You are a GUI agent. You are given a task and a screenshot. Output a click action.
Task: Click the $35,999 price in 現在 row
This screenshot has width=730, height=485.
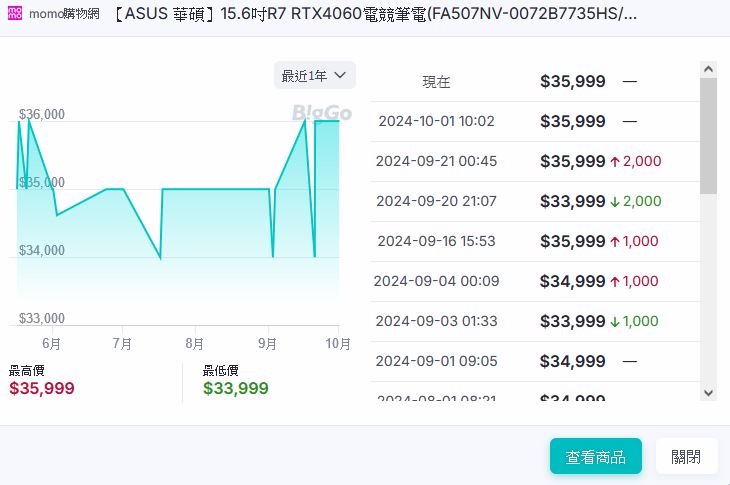tap(573, 81)
